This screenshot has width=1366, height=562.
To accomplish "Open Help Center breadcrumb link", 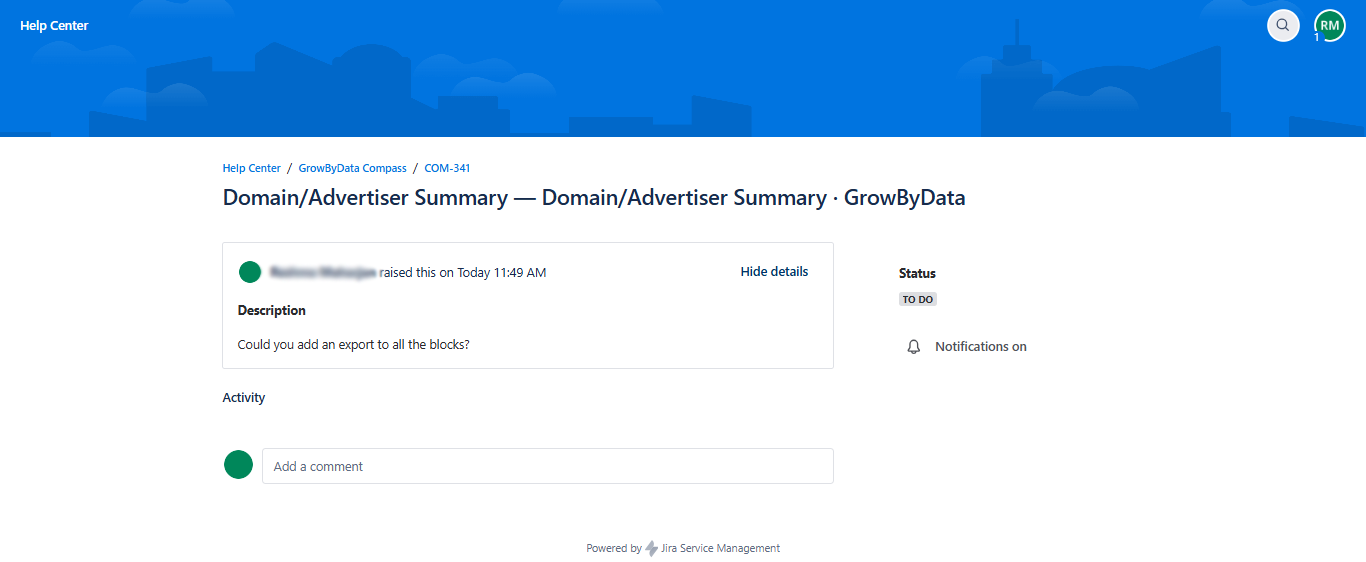I will (x=252, y=168).
